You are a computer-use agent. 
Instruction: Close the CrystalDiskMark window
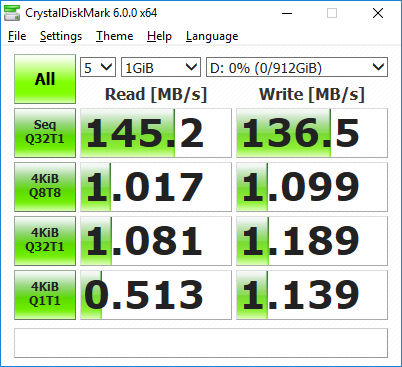point(378,13)
